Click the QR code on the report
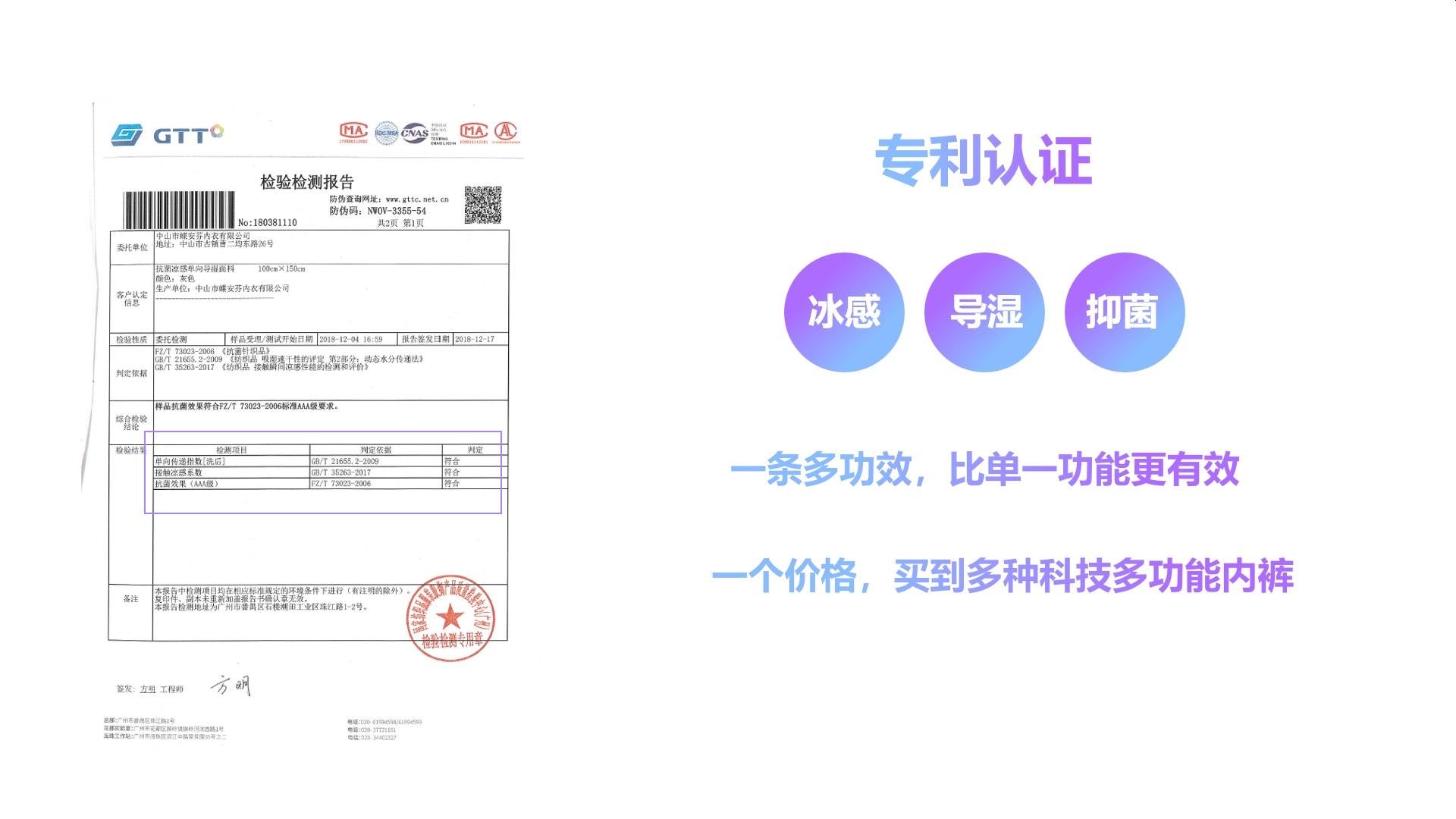Image resolution: width=1456 pixels, height=819 pixels. click(x=483, y=205)
